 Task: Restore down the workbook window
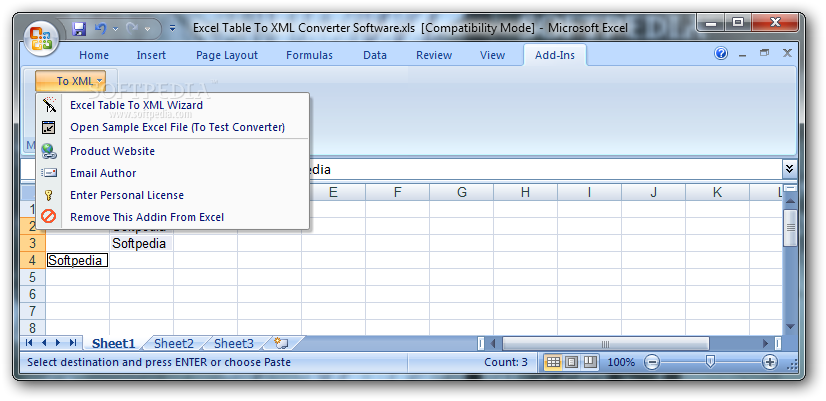(x=764, y=53)
